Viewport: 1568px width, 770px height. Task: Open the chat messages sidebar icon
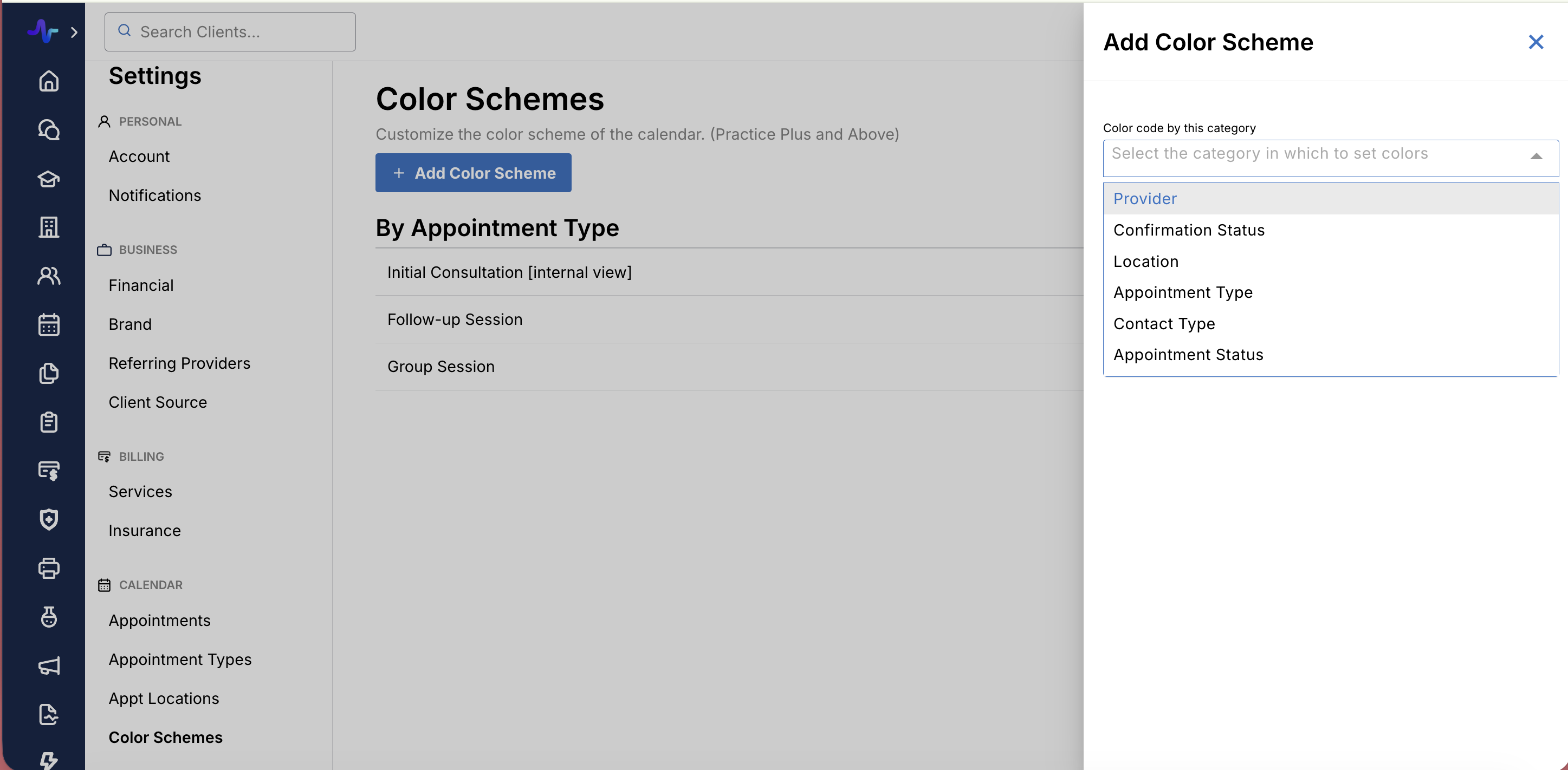[49, 129]
